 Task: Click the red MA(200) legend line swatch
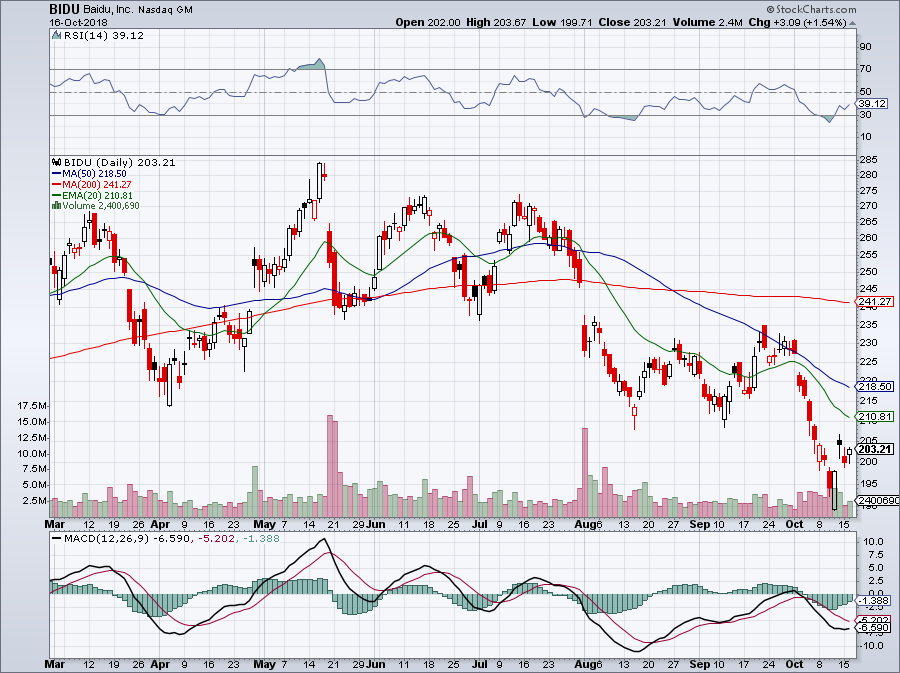56,184
